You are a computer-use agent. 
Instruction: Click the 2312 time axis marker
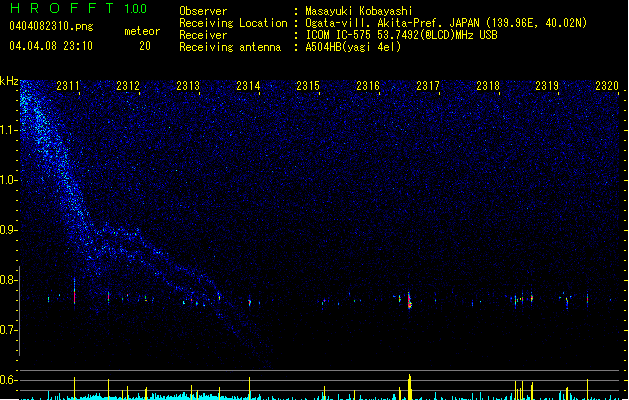(128, 86)
